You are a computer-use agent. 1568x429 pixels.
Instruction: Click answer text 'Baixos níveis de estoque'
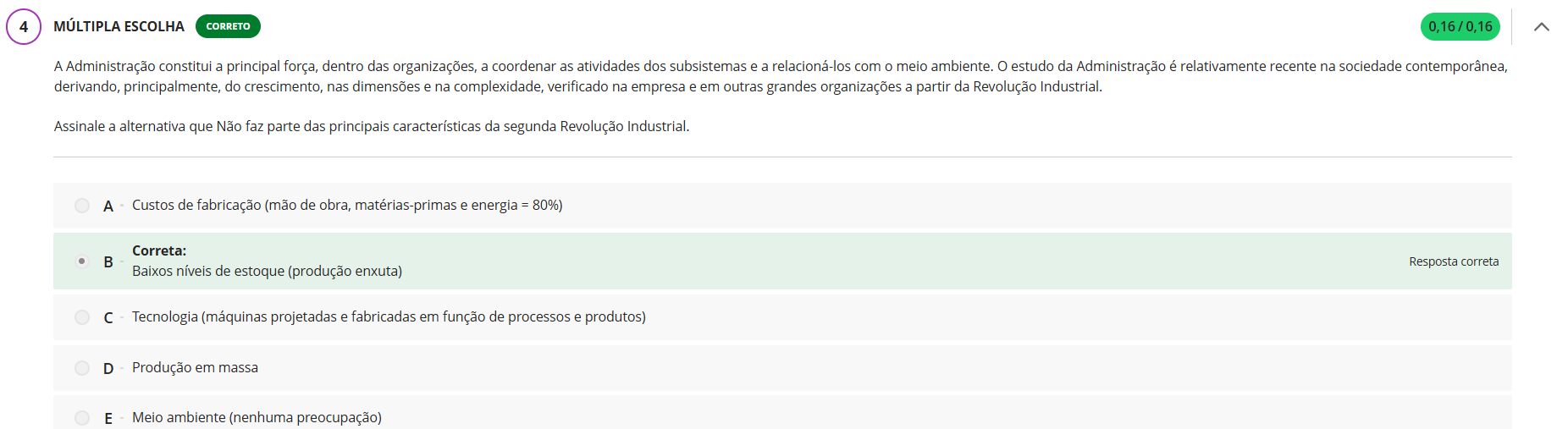267,272
